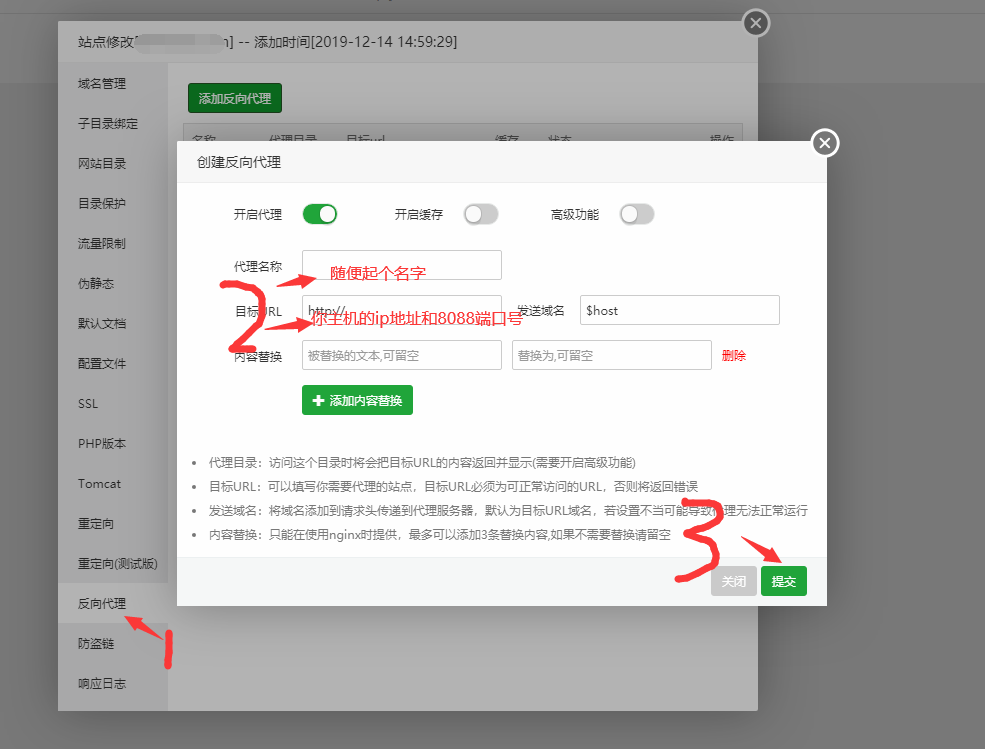Close the 创建反向代理 dialog via X icon
985x749 pixels.
(x=824, y=144)
